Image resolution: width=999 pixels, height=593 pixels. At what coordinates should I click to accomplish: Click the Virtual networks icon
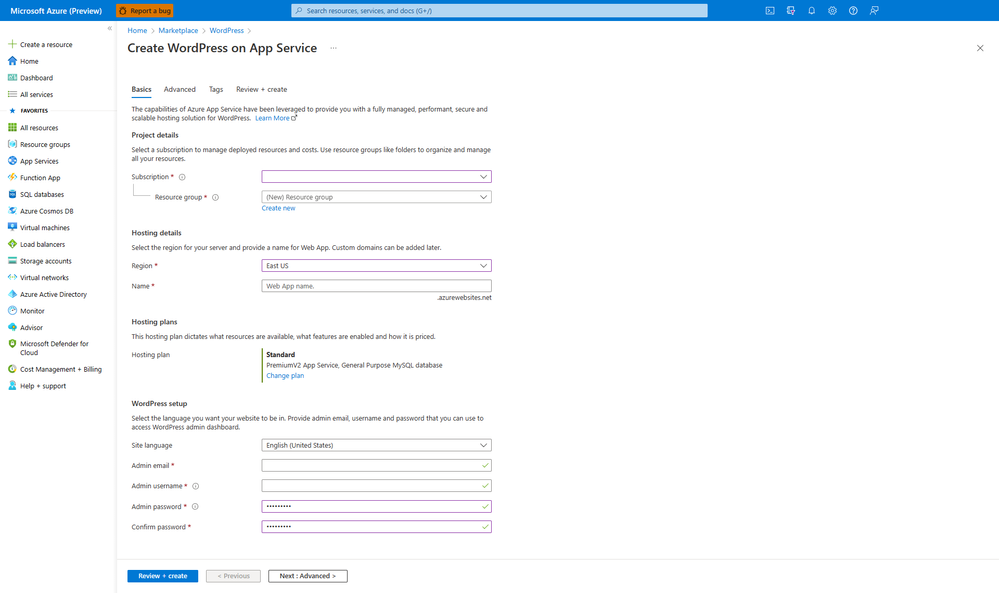(12, 277)
